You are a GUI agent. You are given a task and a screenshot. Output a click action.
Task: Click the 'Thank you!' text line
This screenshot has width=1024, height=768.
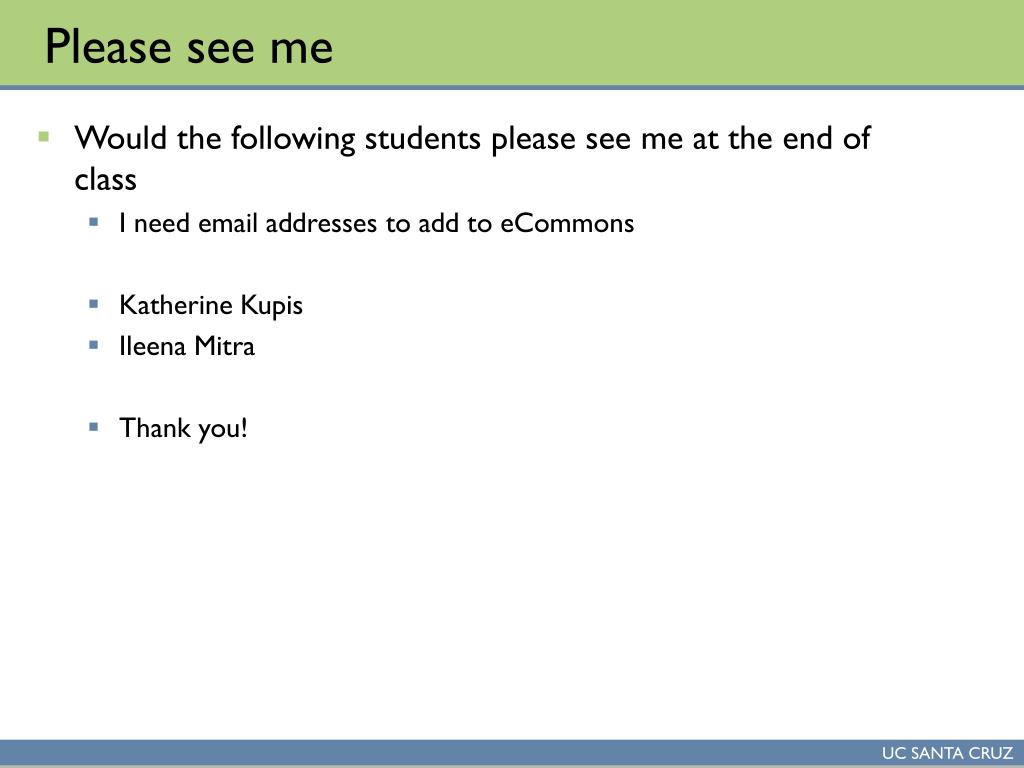184,429
